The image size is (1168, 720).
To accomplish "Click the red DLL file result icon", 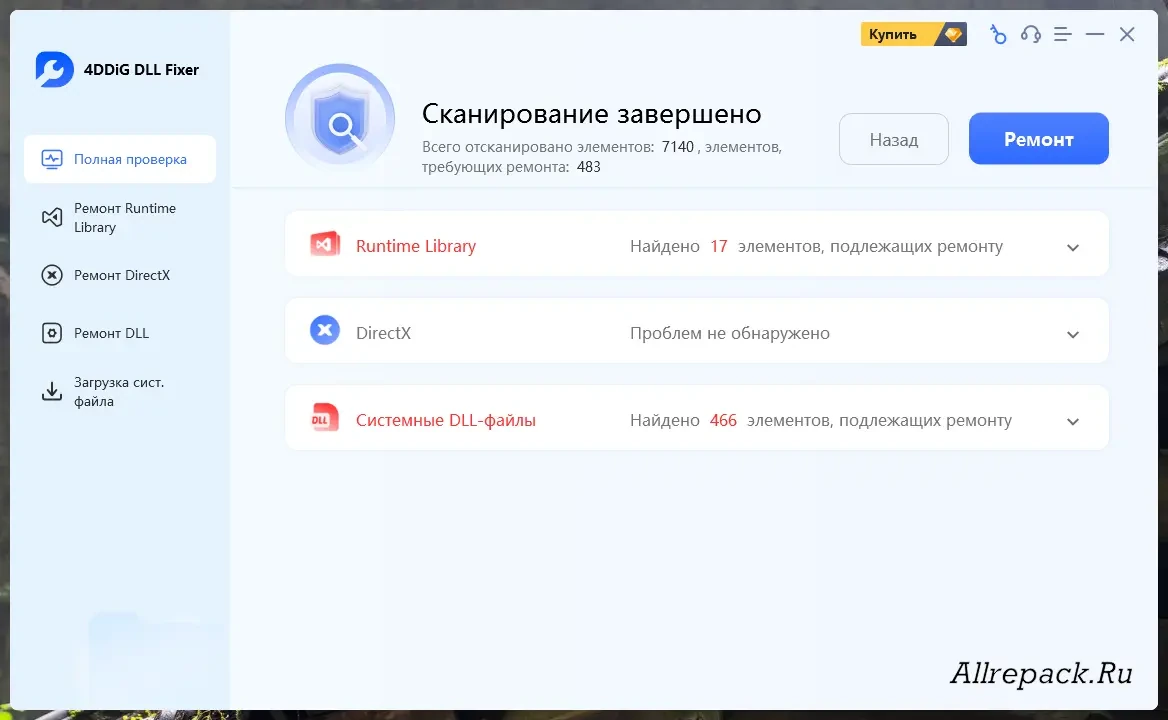I will click(x=325, y=418).
